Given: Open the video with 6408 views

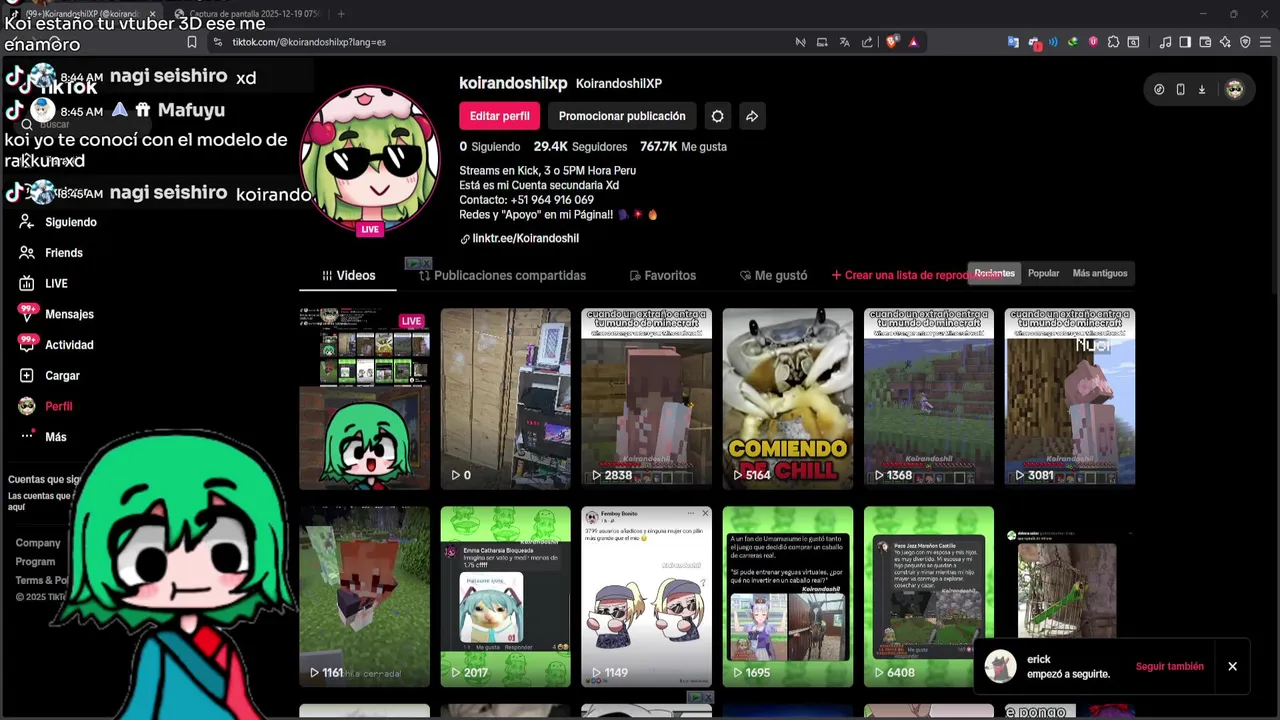Looking at the screenshot, I should [929, 596].
